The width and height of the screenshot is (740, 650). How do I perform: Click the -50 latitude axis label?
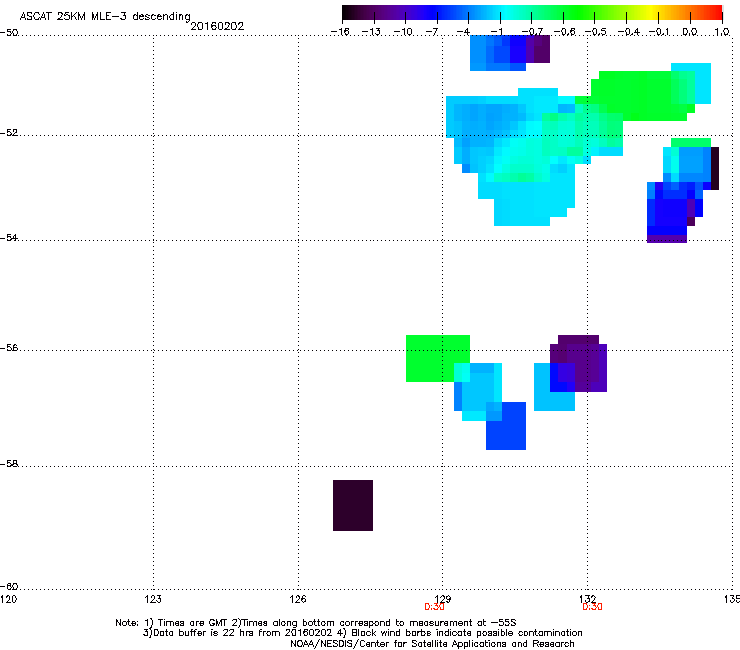[9, 33]
